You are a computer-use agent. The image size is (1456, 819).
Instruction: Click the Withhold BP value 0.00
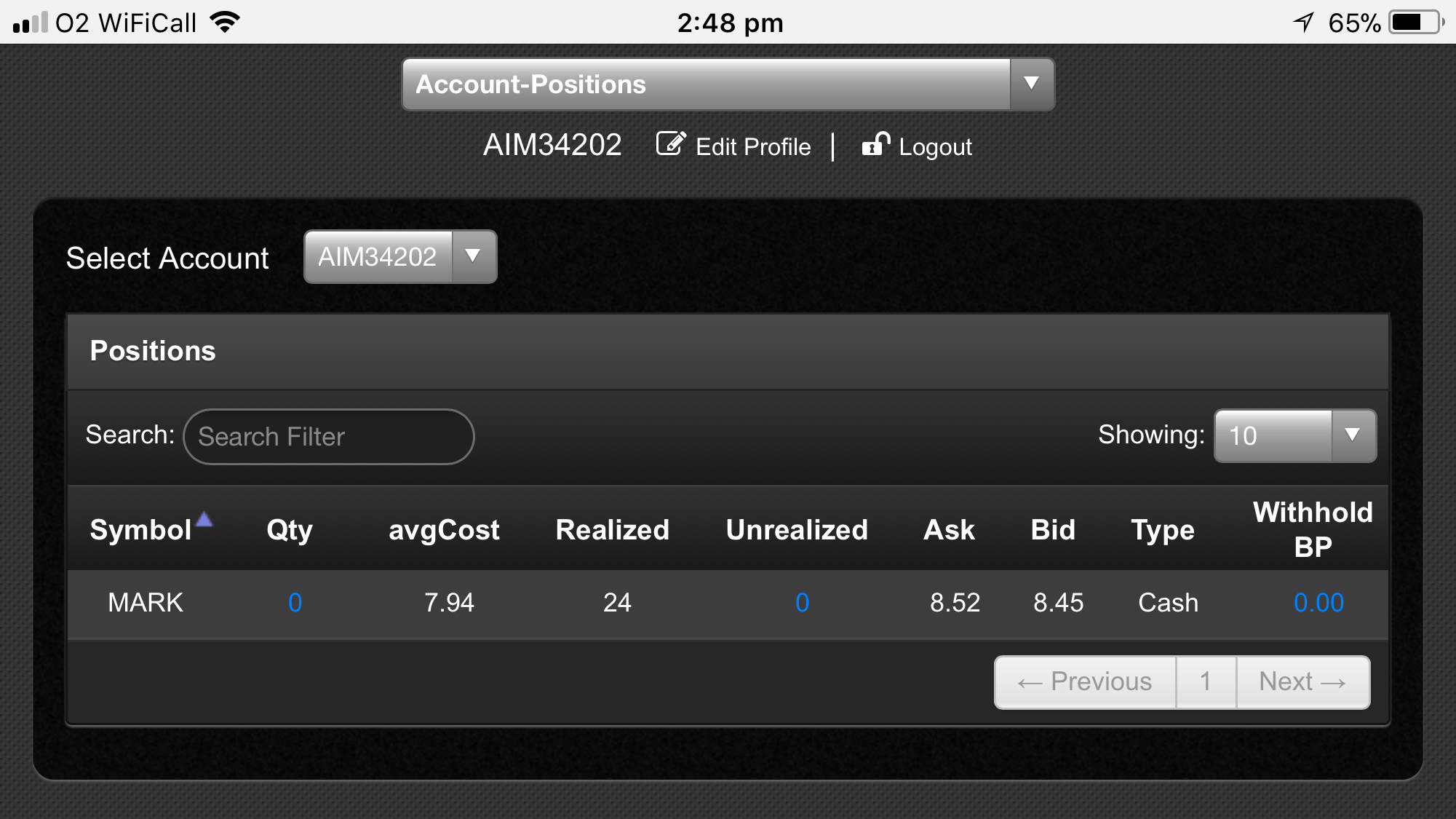coord(1318,603)
